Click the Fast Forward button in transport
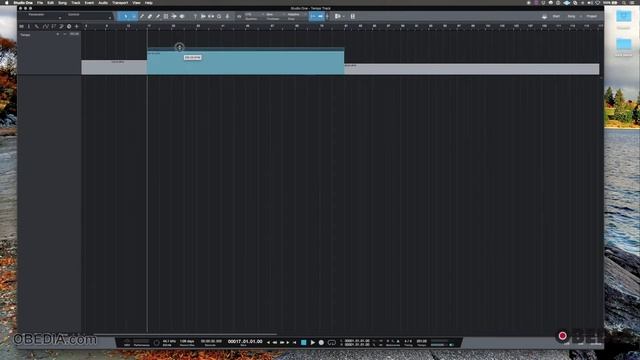 pyautogui.click(x=281, y=342)
